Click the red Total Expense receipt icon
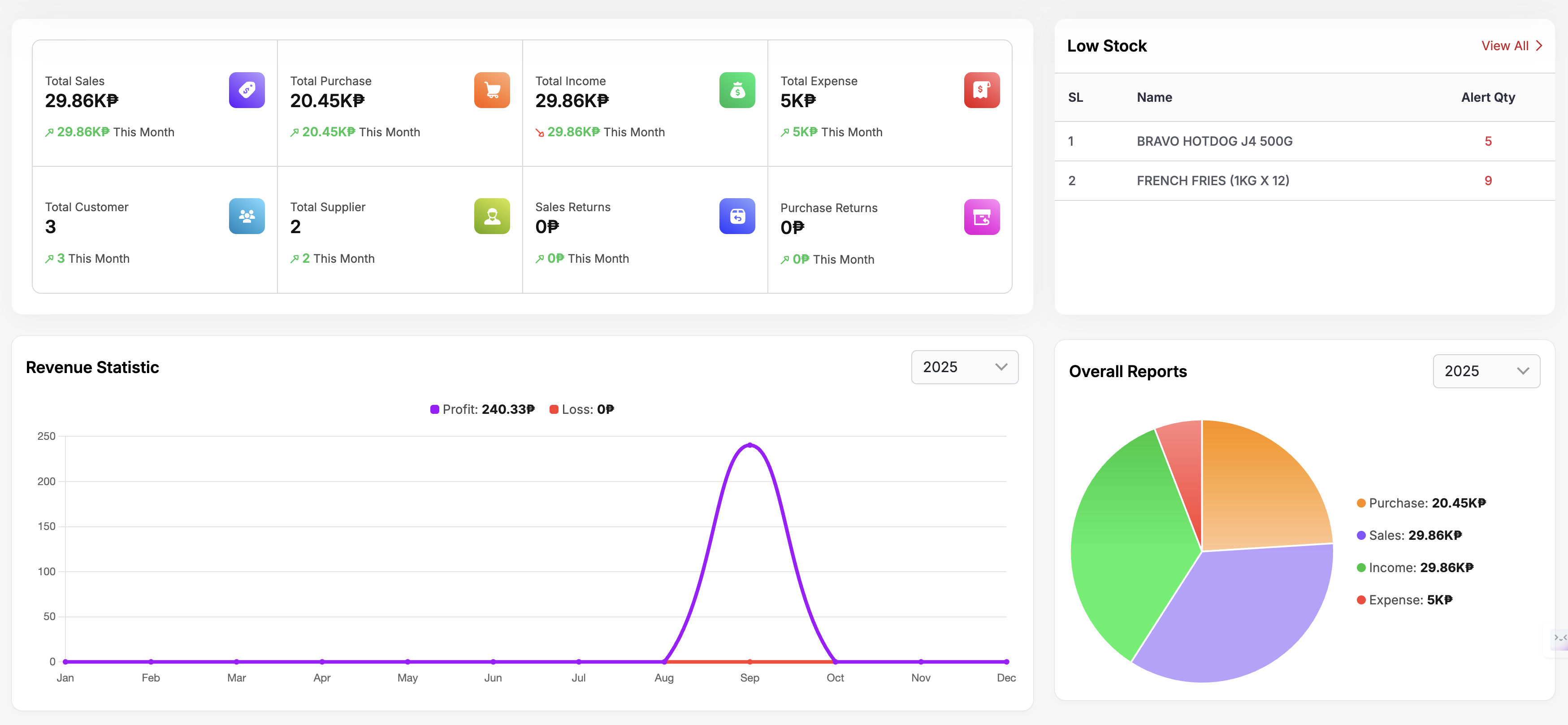 (x=981, y=90)
